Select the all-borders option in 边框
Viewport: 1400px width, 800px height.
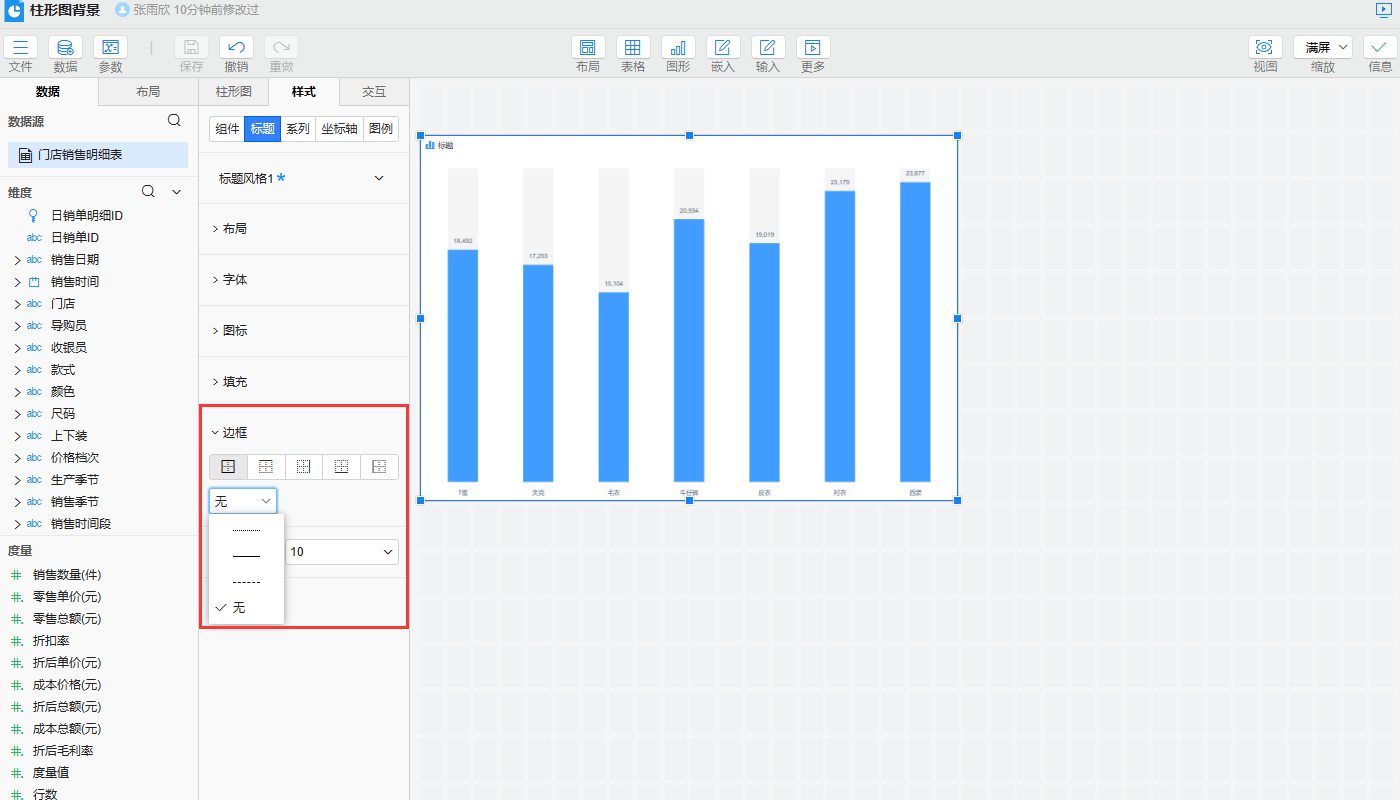pyautogui.click(x=228, y=467)
